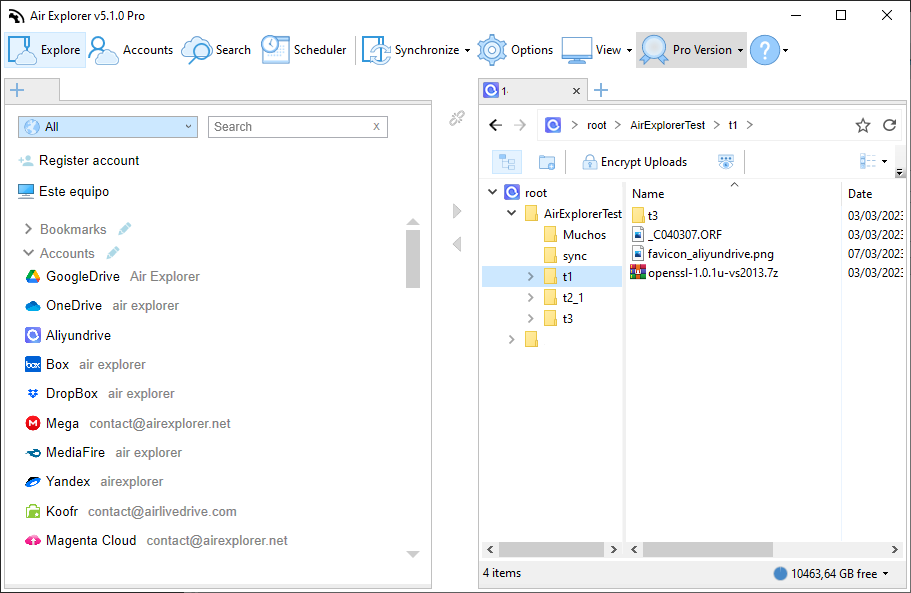Clear the account search box
Viewport: 911px width, 593px height.
click(x=376, y=127)
